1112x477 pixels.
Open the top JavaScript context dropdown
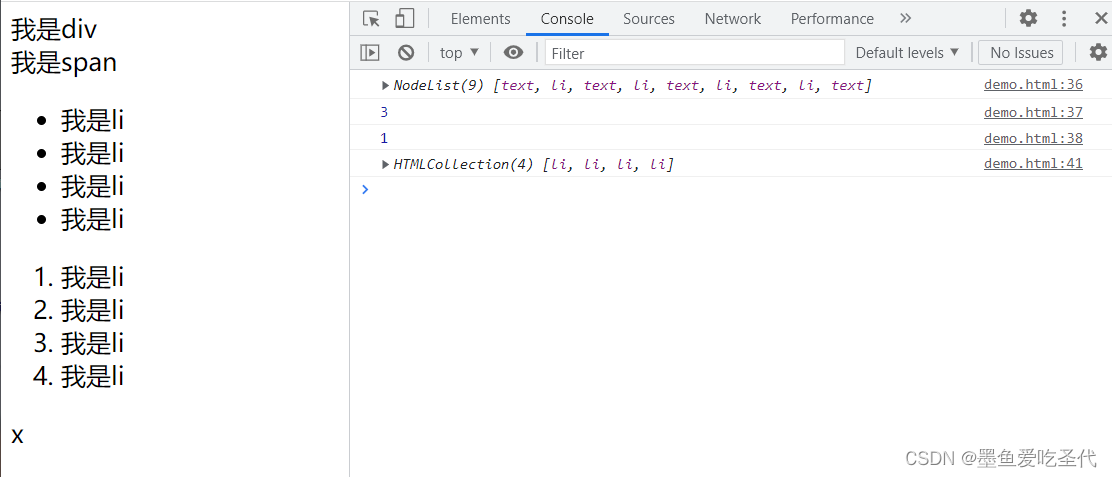pyautogui.click(x=460, y=52)
